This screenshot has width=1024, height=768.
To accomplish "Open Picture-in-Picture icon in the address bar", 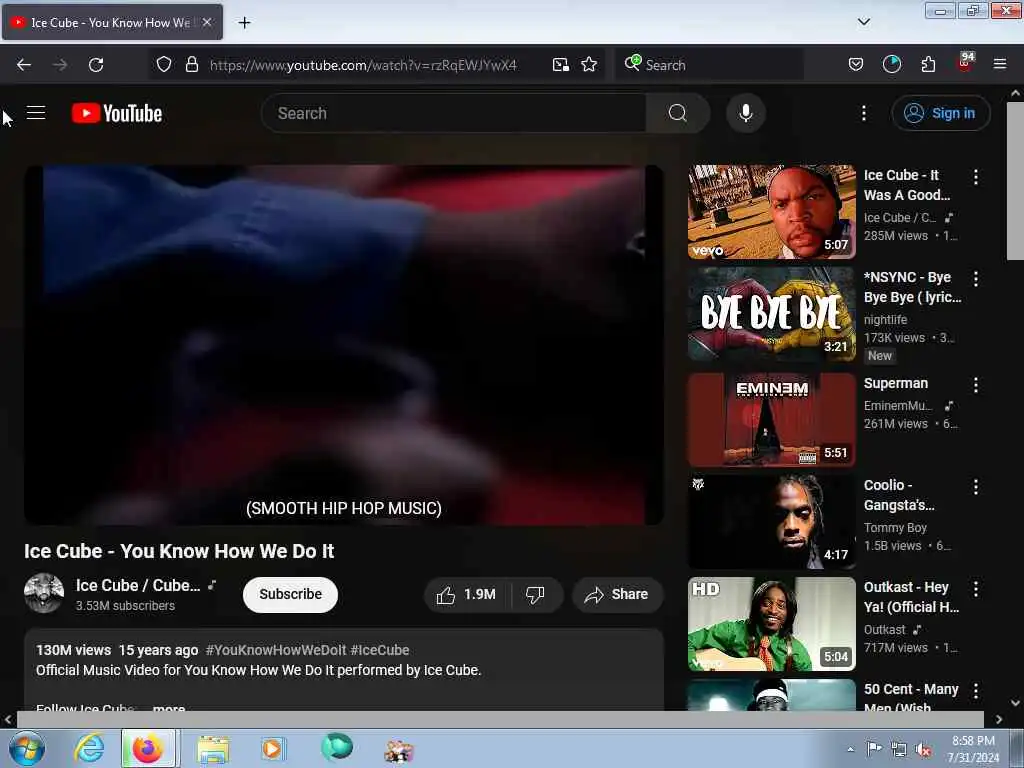I will coord(560,65).
